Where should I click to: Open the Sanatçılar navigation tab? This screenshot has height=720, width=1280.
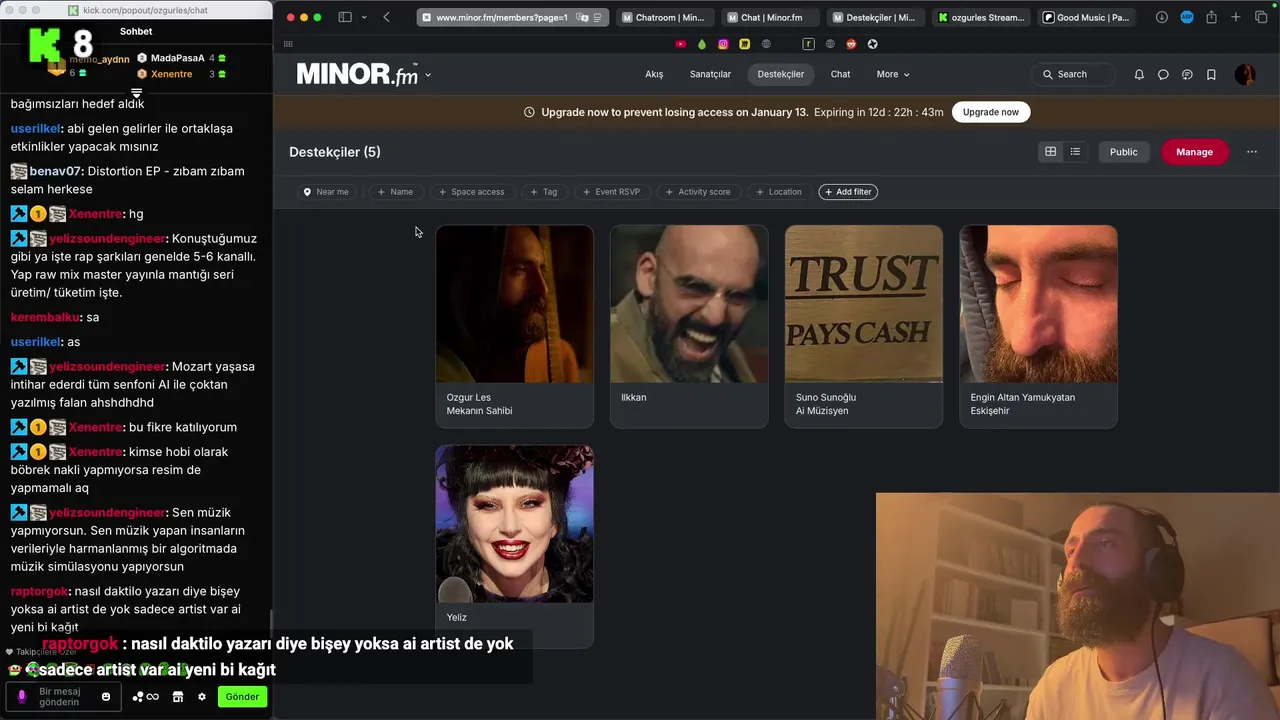pos(710,74)
